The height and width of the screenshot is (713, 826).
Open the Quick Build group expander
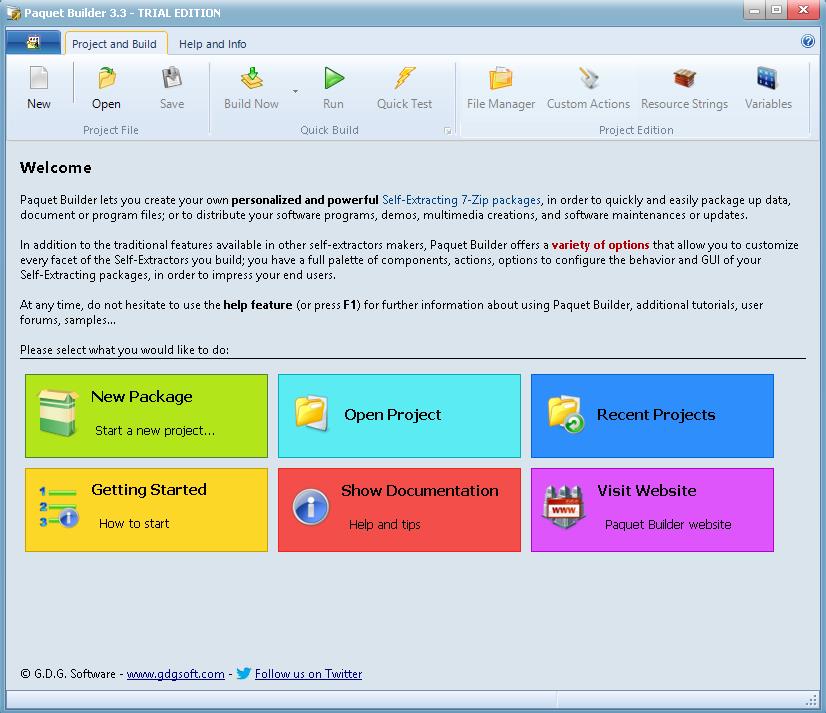[x=446, y=131]
